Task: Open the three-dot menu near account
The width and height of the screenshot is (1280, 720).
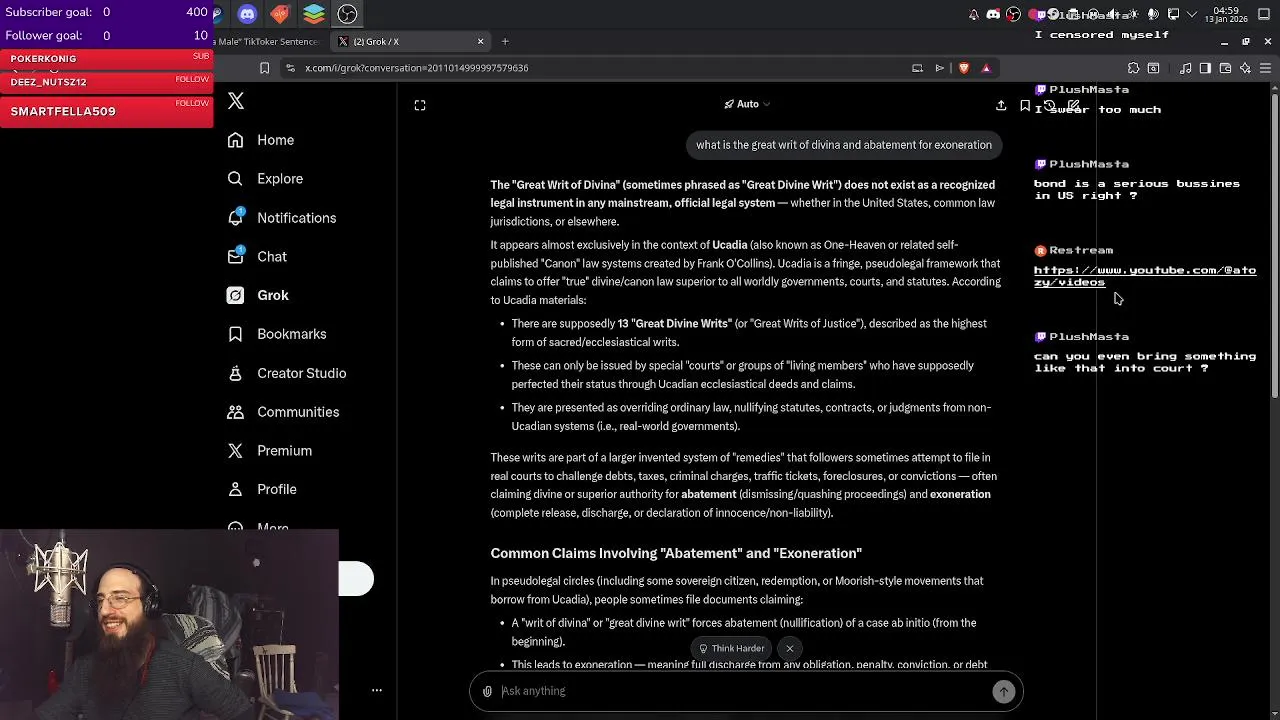Action: 377,690
